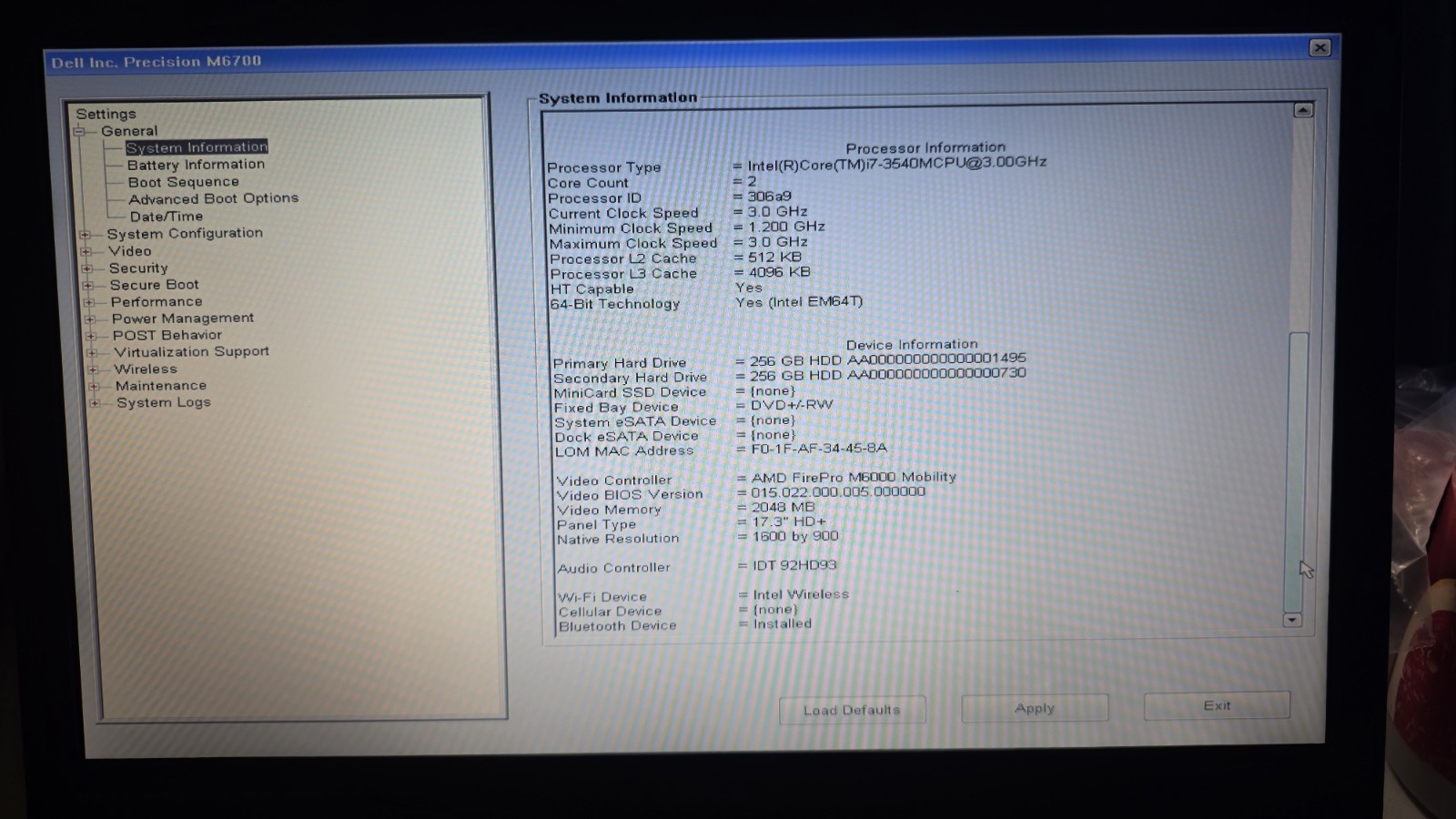
Task: Collapse the General tree node
Action: pos(79,131)
